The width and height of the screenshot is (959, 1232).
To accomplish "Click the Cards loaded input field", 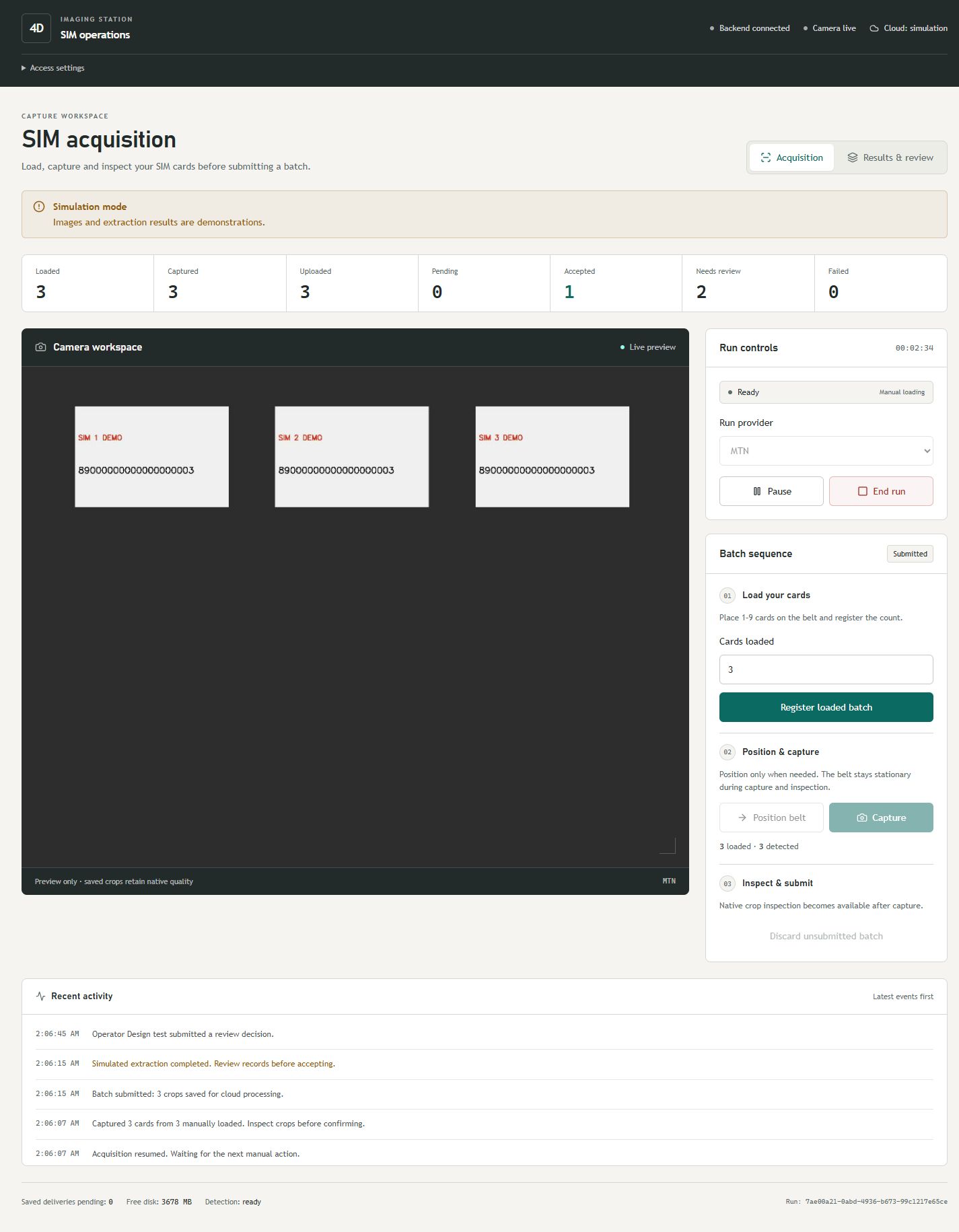I will coord(826,669).
